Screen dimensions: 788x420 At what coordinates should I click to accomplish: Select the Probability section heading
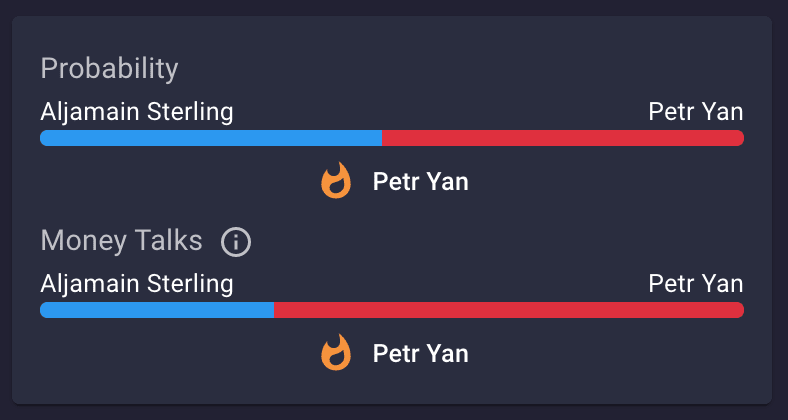coord(109,69)
